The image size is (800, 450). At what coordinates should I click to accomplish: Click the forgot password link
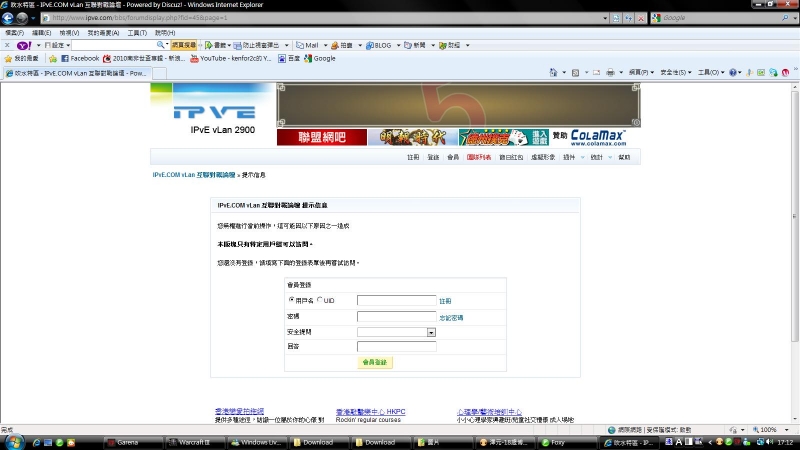pyautogui.click(x=451, y=317)
